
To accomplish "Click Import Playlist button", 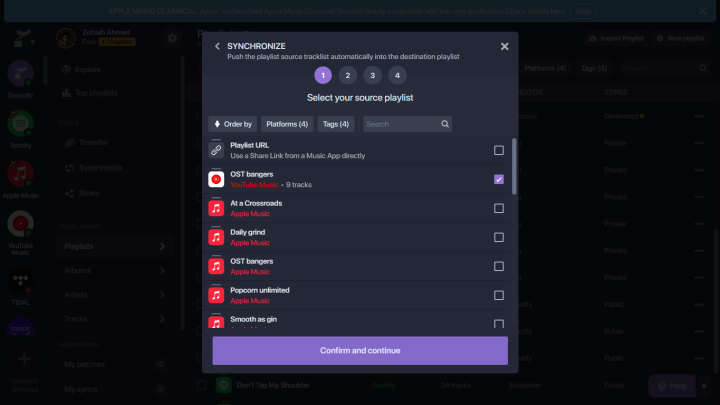I will pyautogui.click(x=616, y=38).
